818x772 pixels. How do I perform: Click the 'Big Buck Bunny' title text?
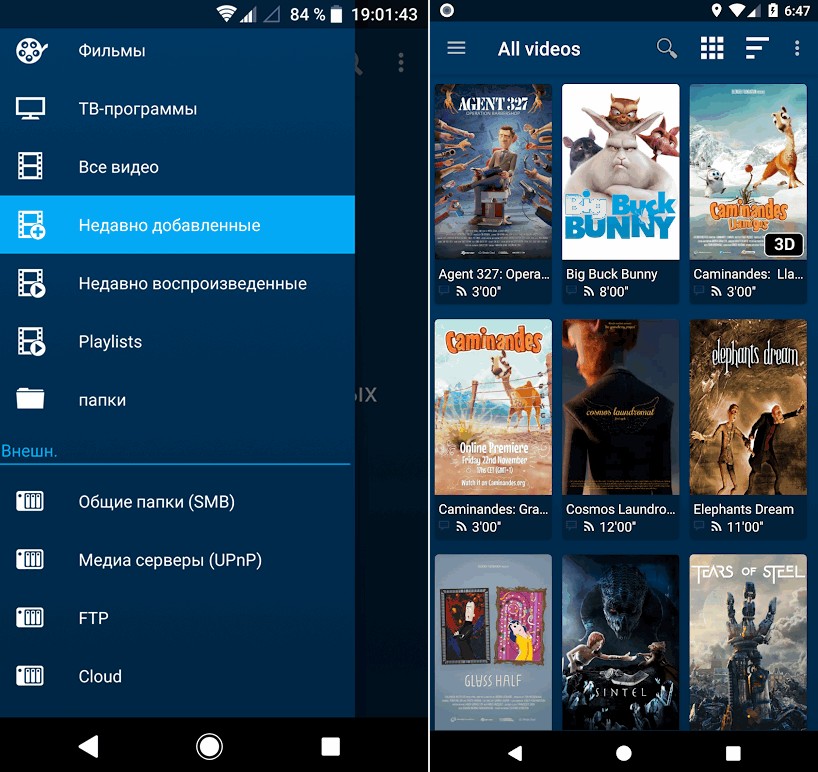[611, 274]
